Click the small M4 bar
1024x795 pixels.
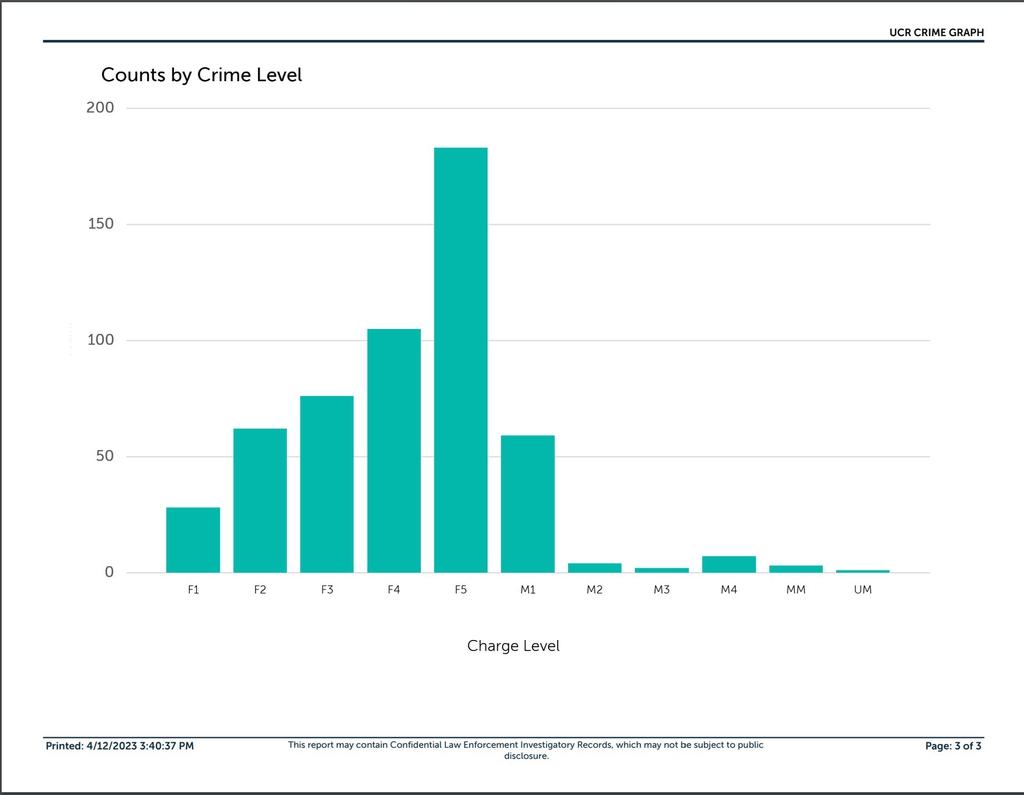pyautogui.click(x=729, y=565)
